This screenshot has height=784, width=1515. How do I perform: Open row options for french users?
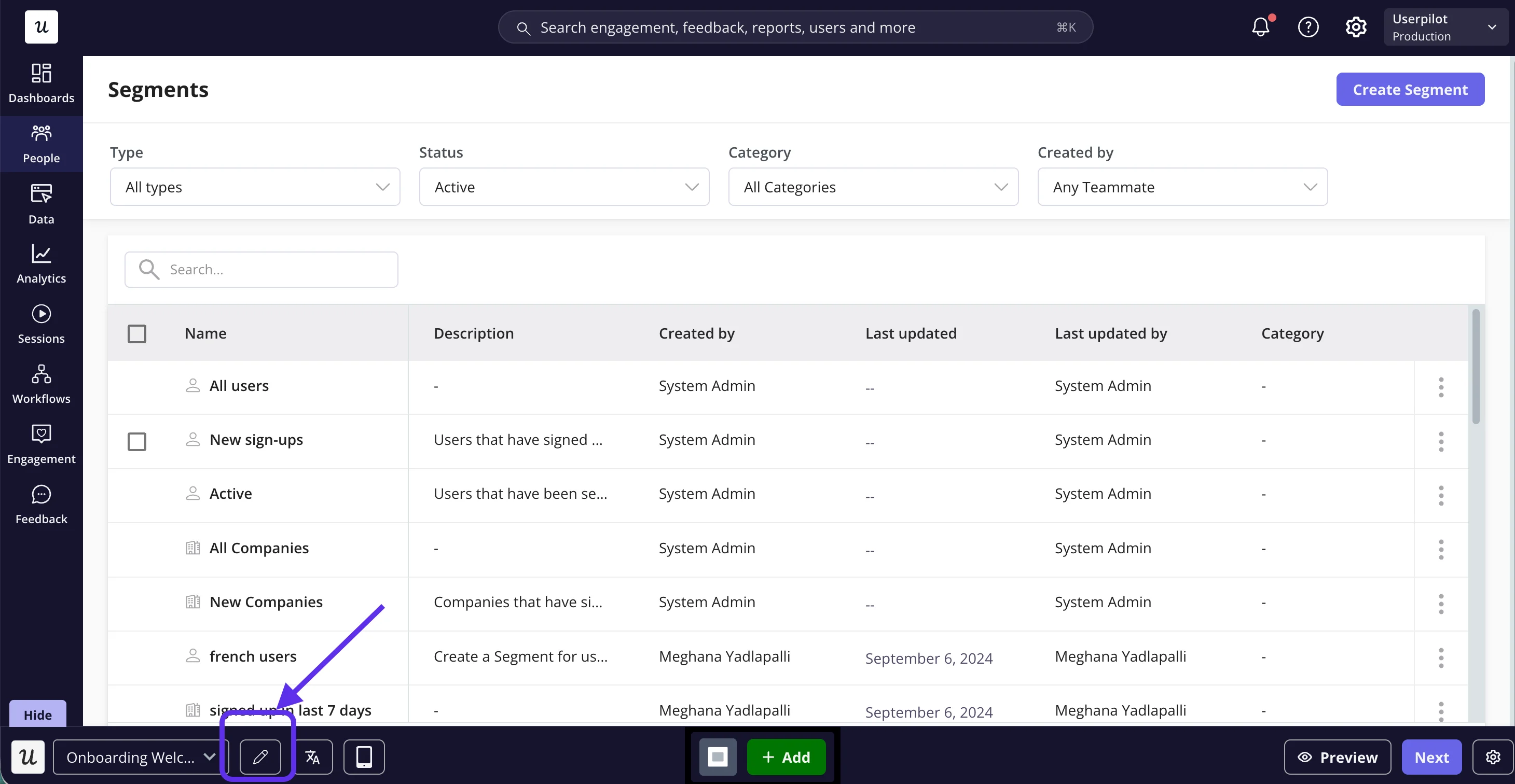coord(1441,657)
